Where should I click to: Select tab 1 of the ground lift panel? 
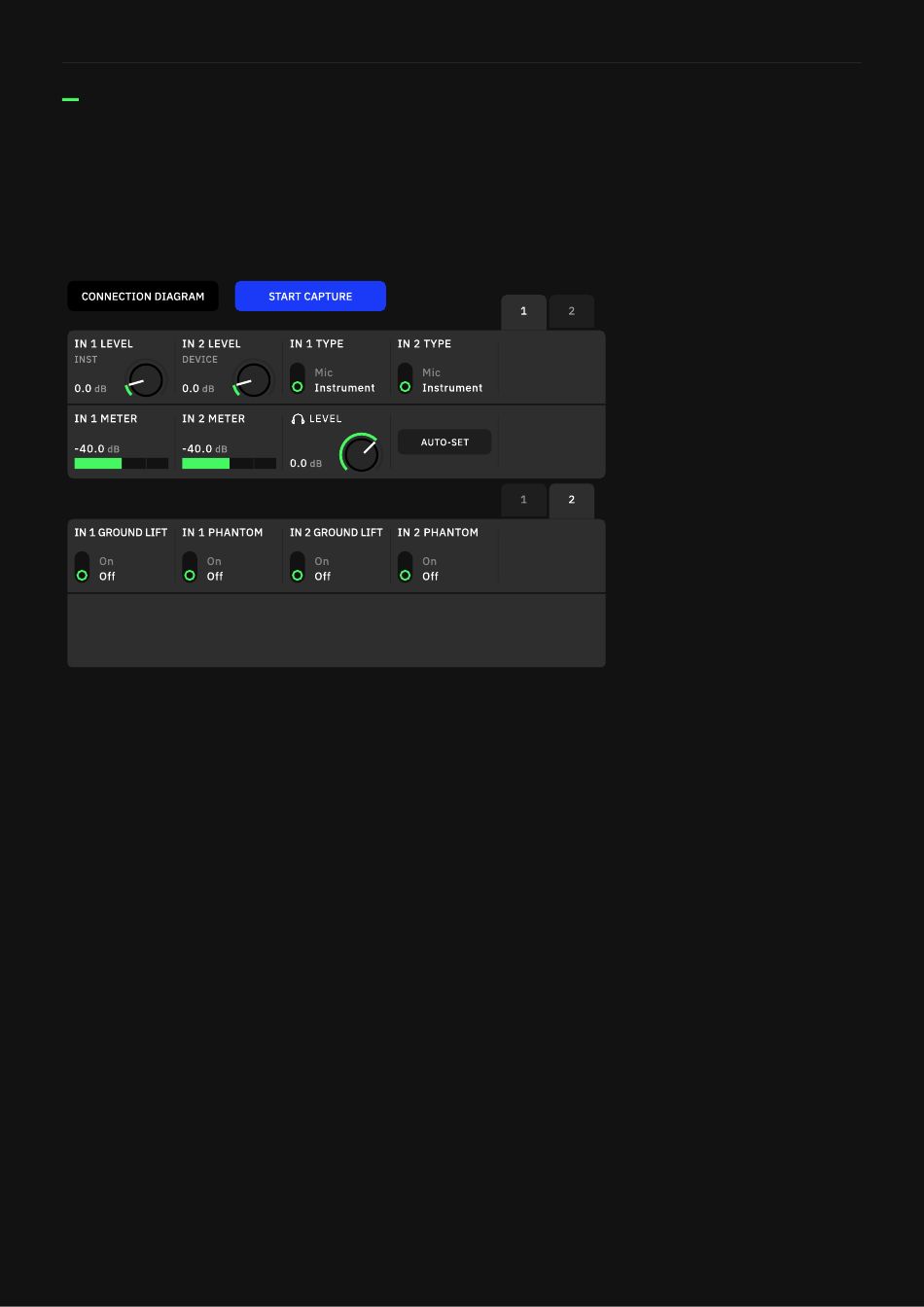pyautogui.click(x=523, y=501)
